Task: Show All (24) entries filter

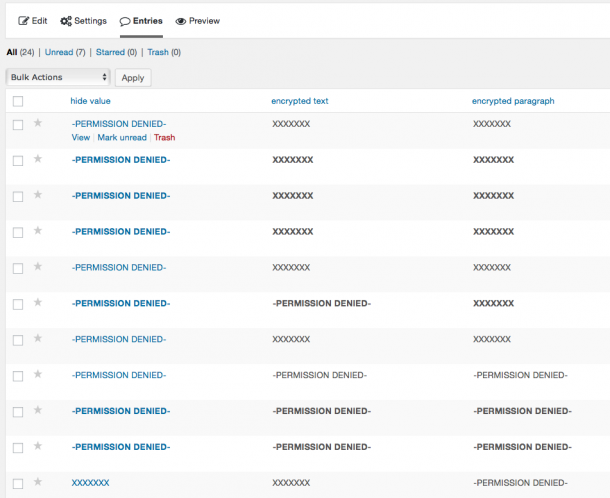Action: [20, 52]
